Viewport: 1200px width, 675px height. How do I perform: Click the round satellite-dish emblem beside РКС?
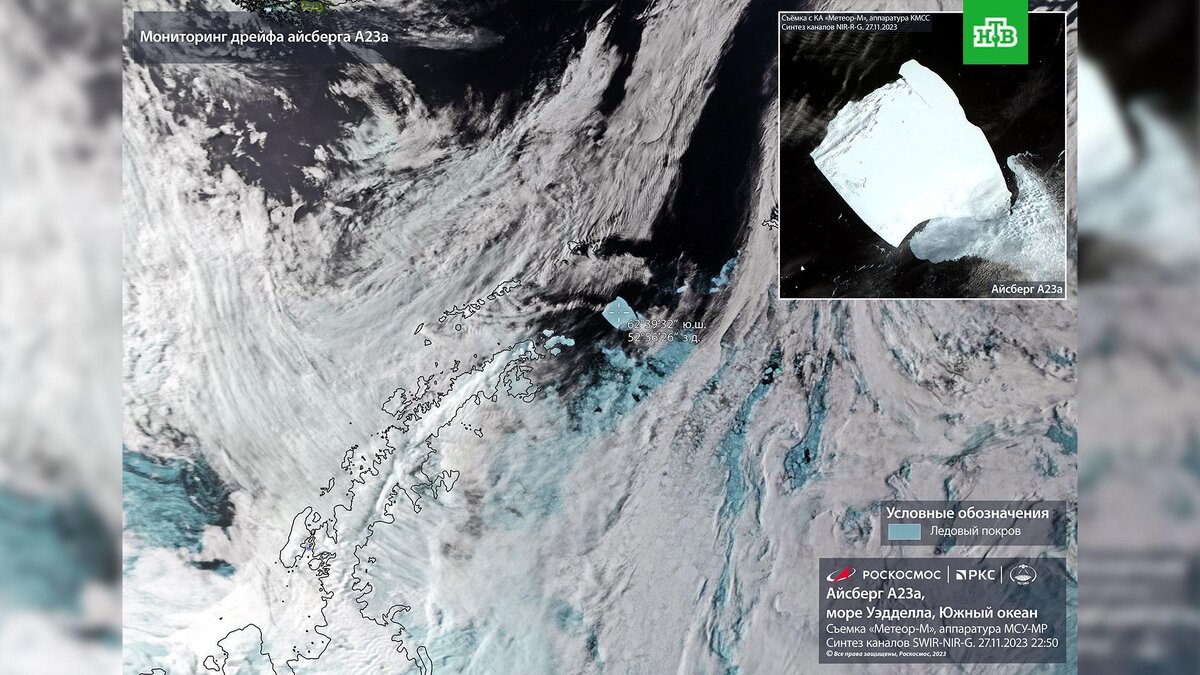click(1022, 574)
